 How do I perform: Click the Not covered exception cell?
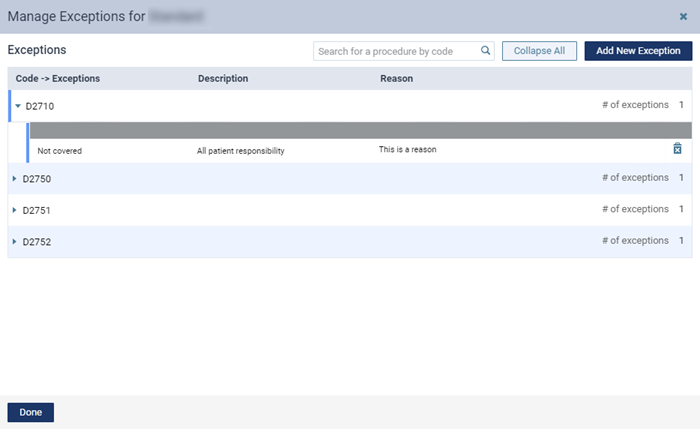click(x=59, y=151)
